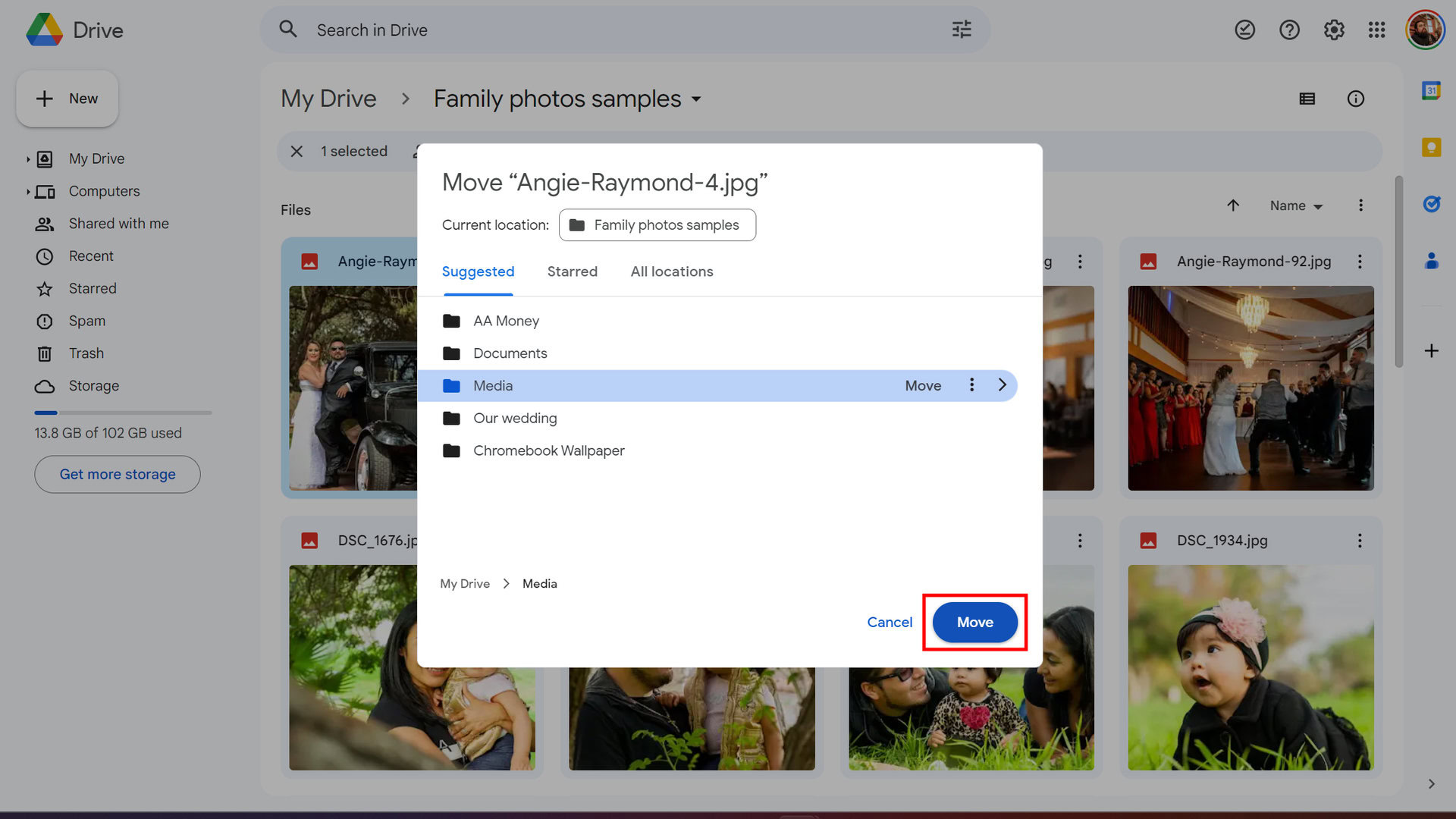Switch to the Starred tab
1456x819 pixels.
572,271
